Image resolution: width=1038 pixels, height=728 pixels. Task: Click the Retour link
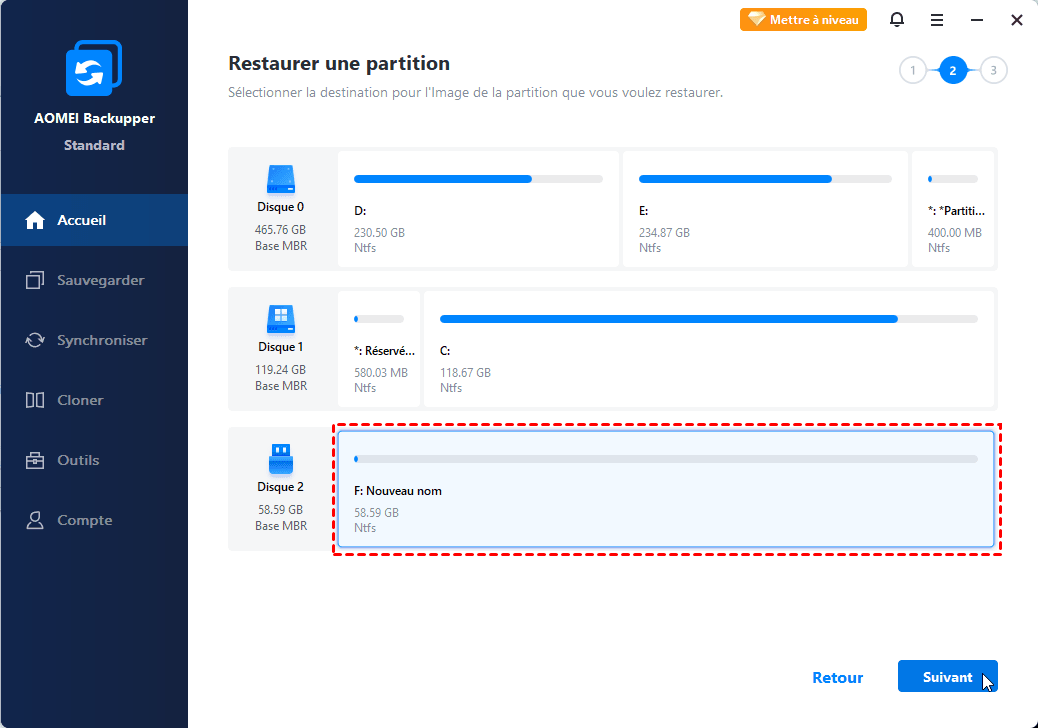pyautogui.click(x=837, y=677)
